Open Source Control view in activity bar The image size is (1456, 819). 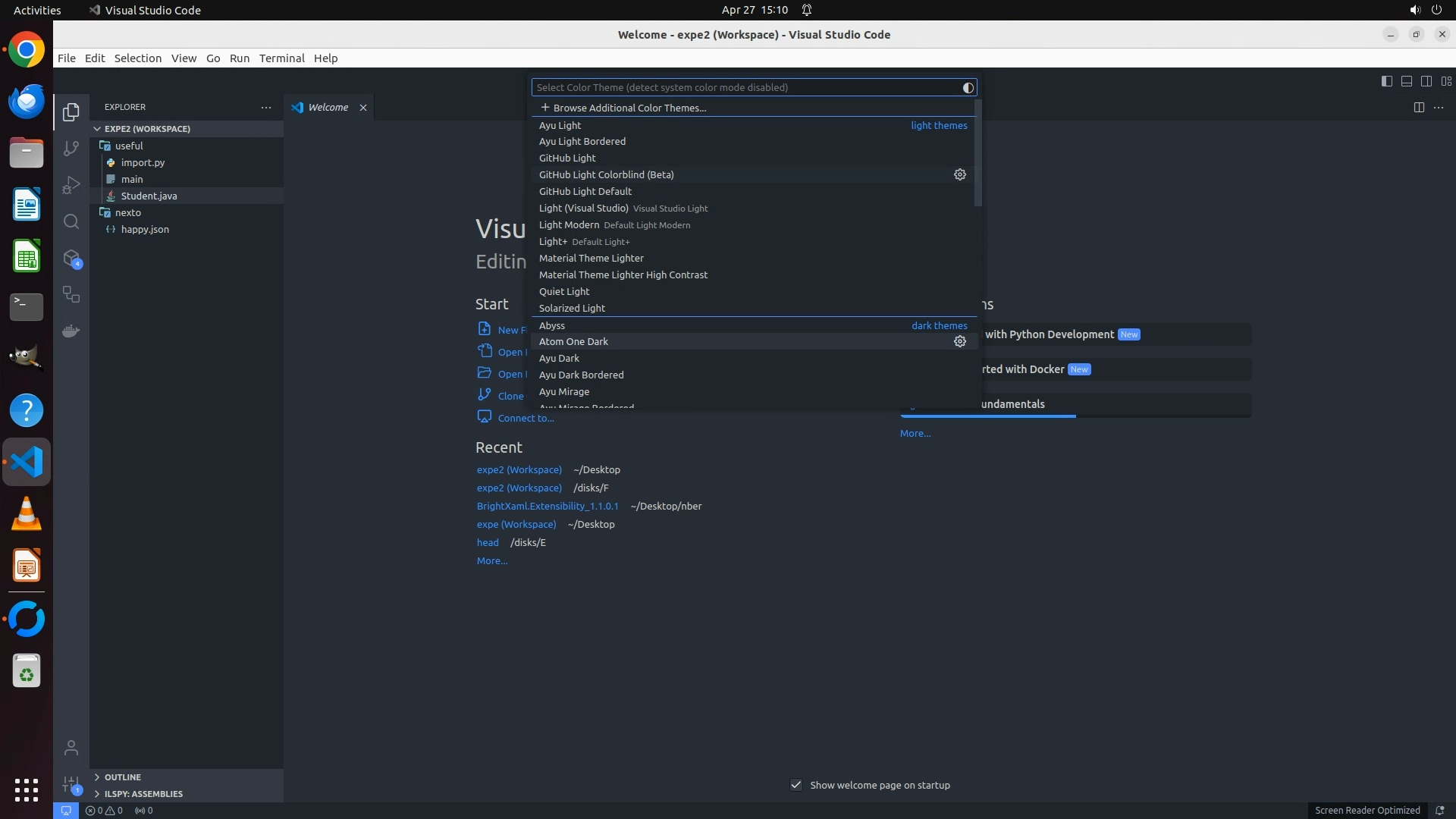[71, 149]
